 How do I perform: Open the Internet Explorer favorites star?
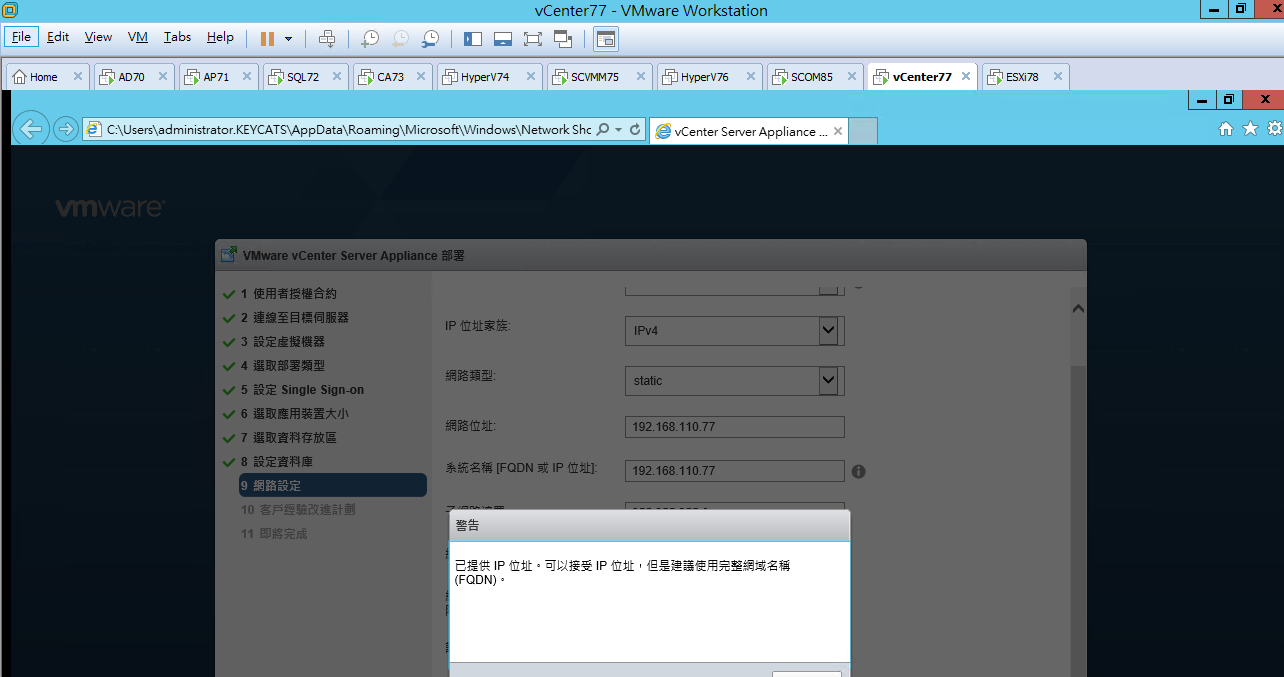1250,129
